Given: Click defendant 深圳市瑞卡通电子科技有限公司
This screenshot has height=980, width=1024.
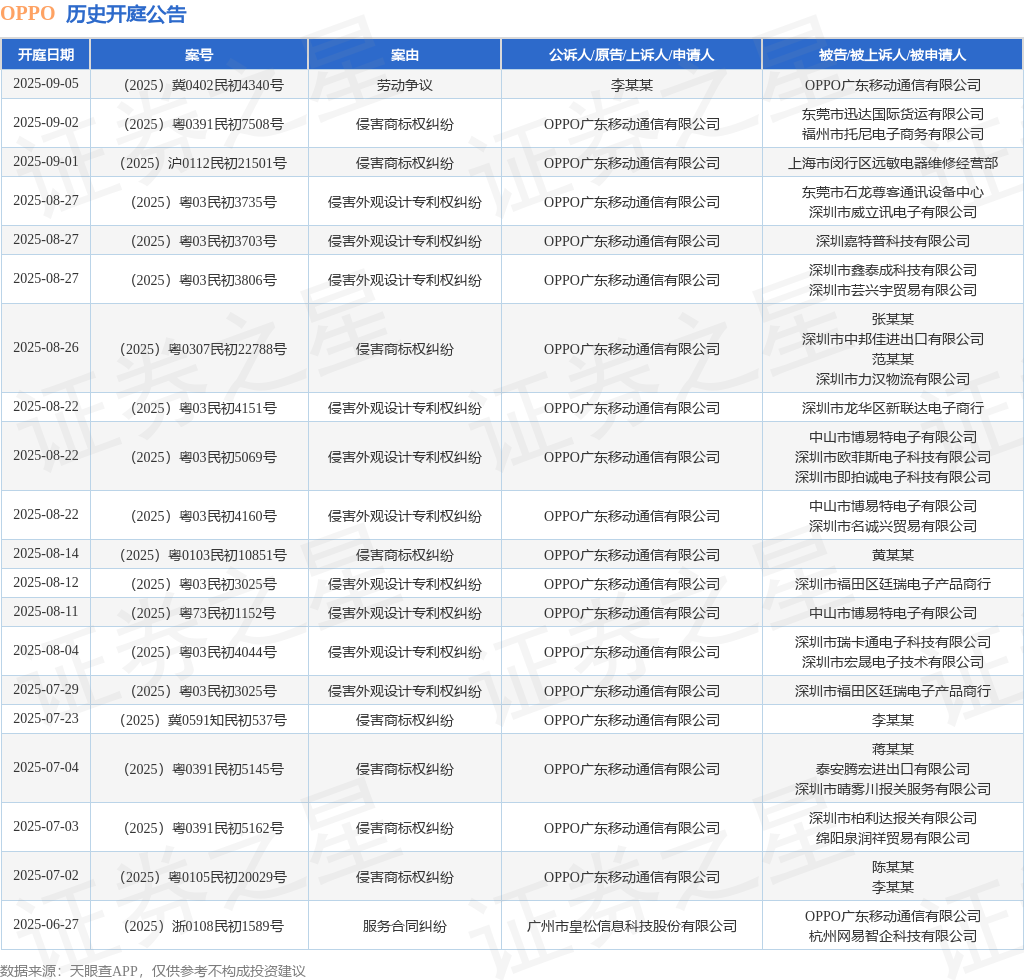Looking at the screenshot, I should coord(893,642).
